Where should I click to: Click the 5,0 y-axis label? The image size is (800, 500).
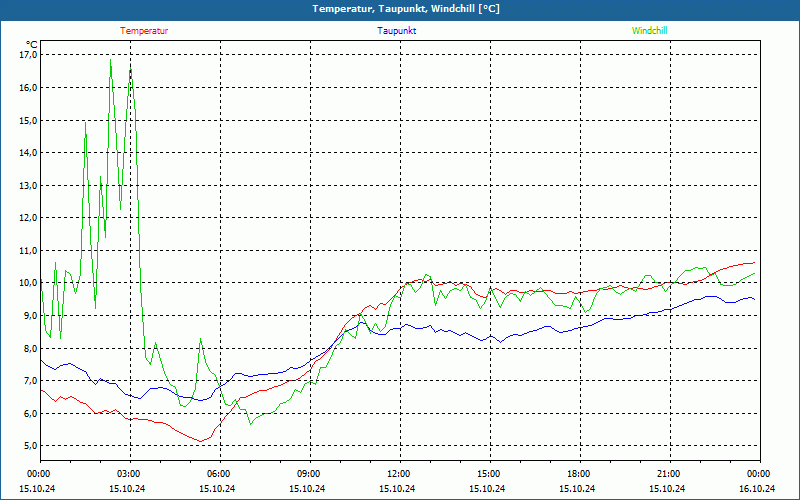[x=31, y=445]
